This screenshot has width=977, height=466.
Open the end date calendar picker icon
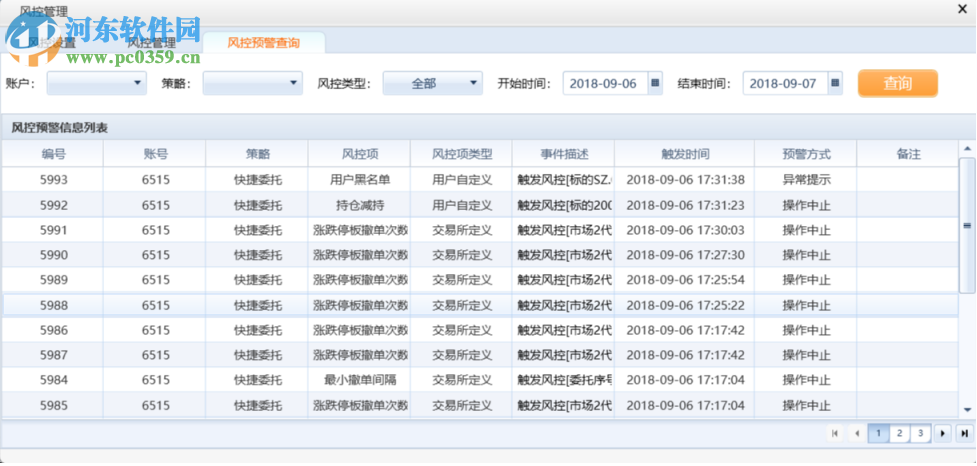pos(835,83)
